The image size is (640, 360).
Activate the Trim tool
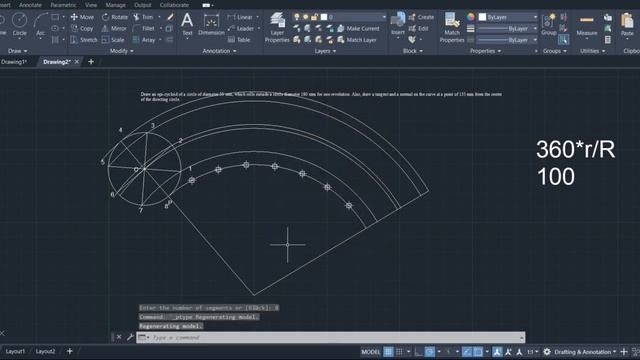click(143, 17)
